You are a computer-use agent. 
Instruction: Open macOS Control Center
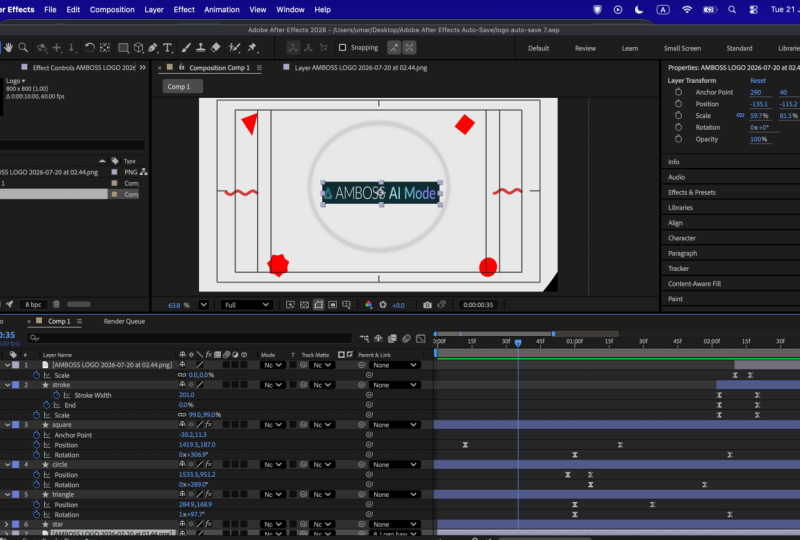pyautogui.click(x=753, y=10)
